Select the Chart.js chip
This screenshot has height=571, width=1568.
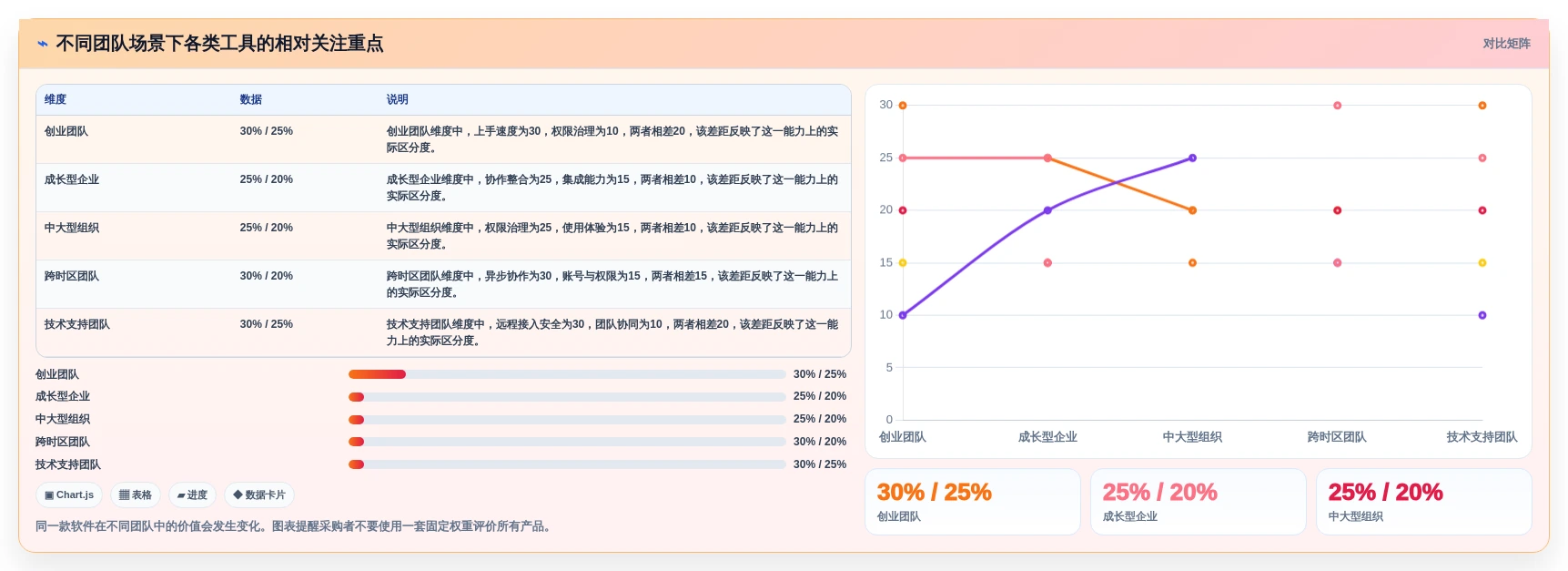coord(69,495)
